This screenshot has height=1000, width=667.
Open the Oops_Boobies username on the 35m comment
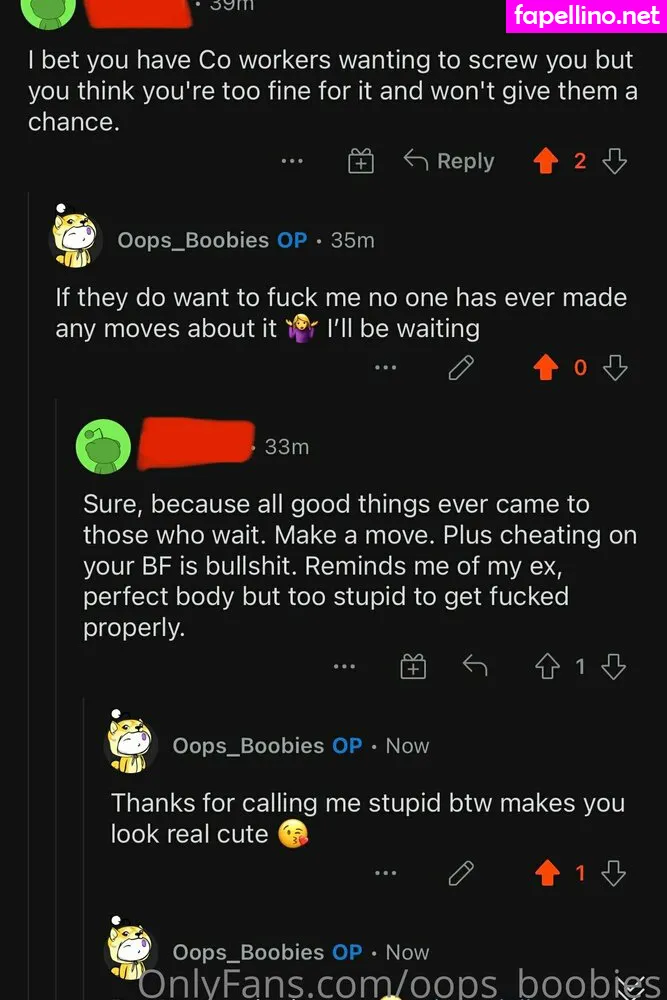coord(193,240)
